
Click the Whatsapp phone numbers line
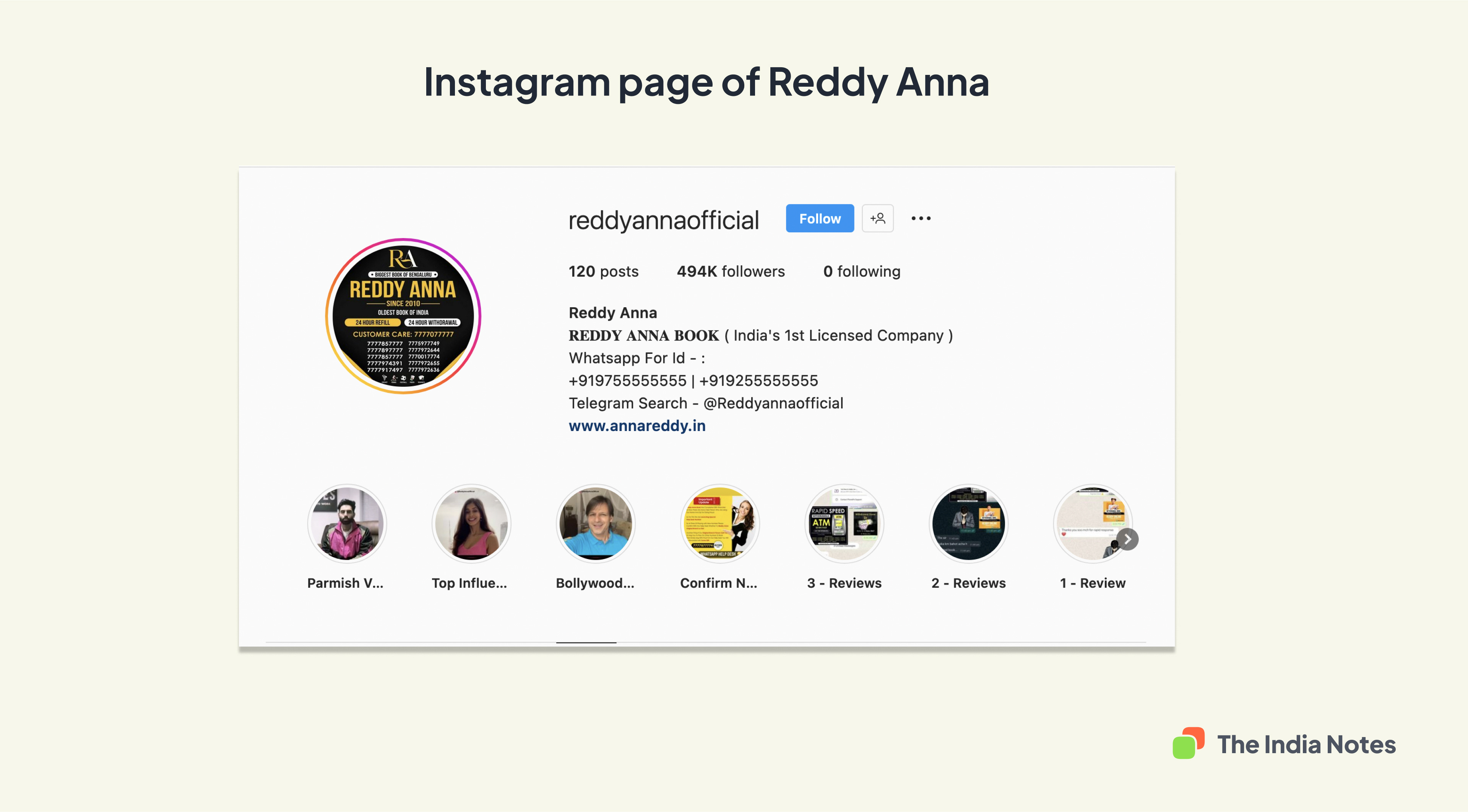(693, 381)
